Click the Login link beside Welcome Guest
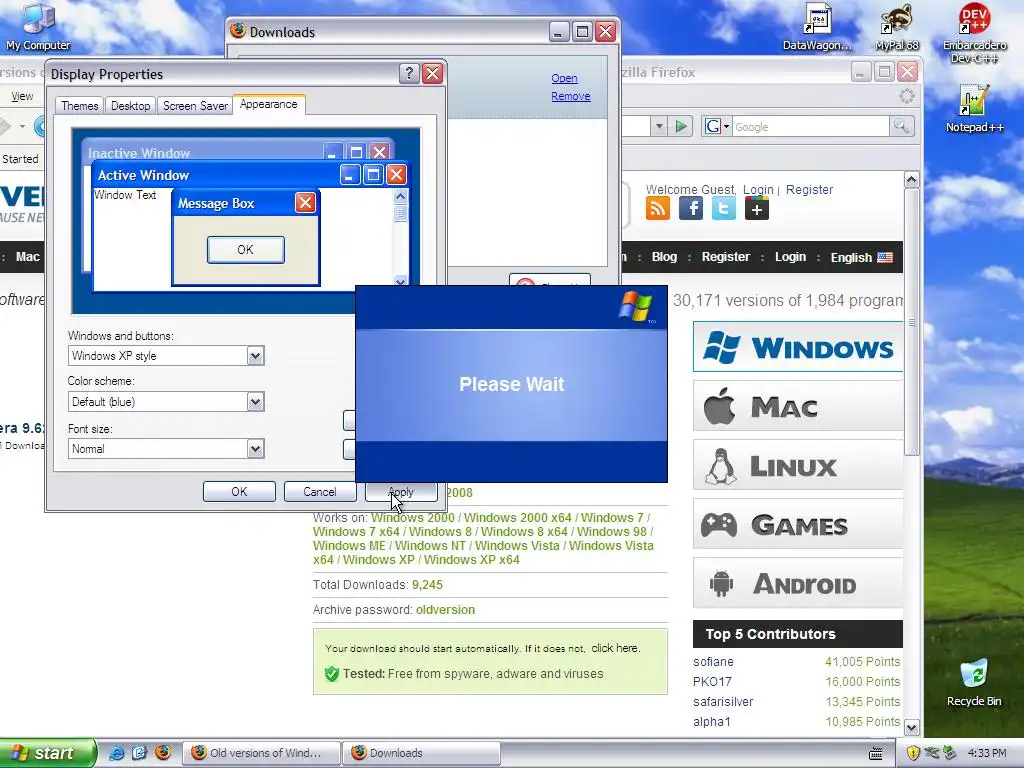This screenshot has height=768, width=1024. (758, 189)
